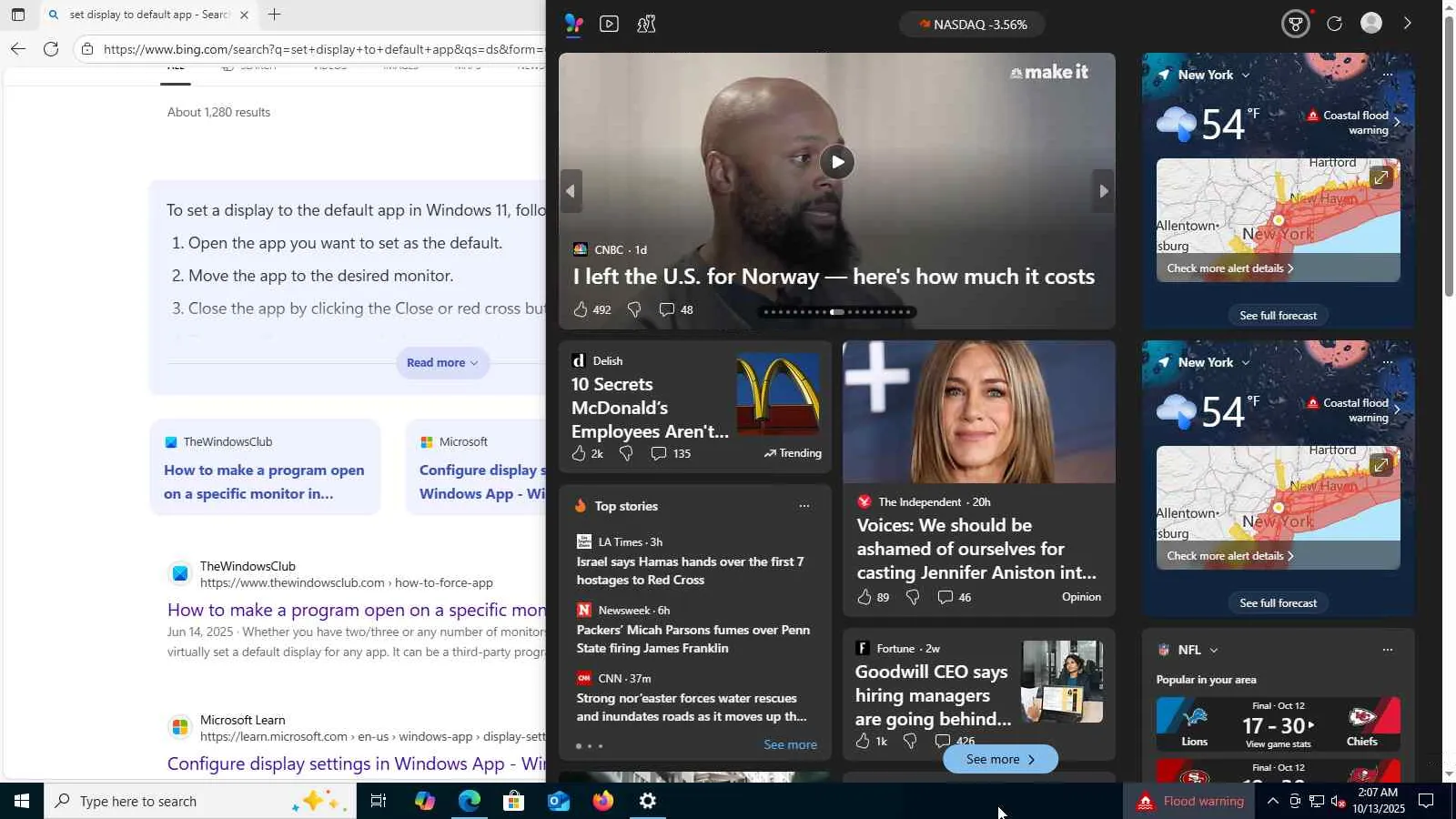Viewport: 1456px width, 819px height.
Task: Refresh the widgets feed
Action: 1334,24
